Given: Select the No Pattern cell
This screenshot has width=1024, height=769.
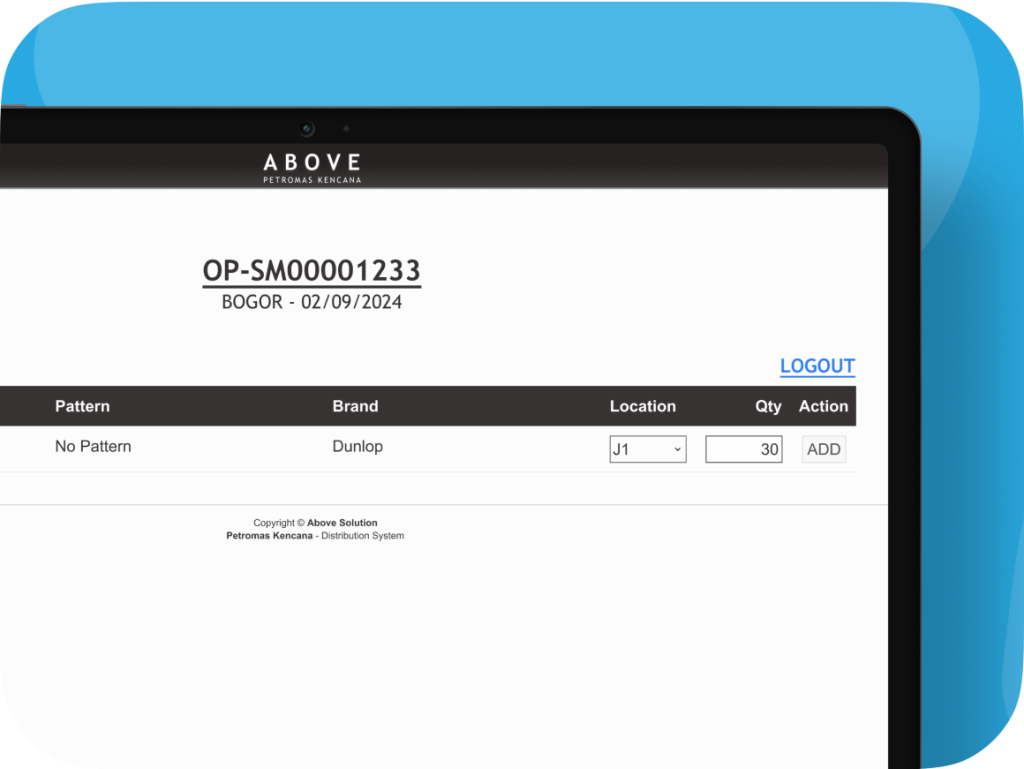Looking at the screenshot, I should click(x=93, y=447).
